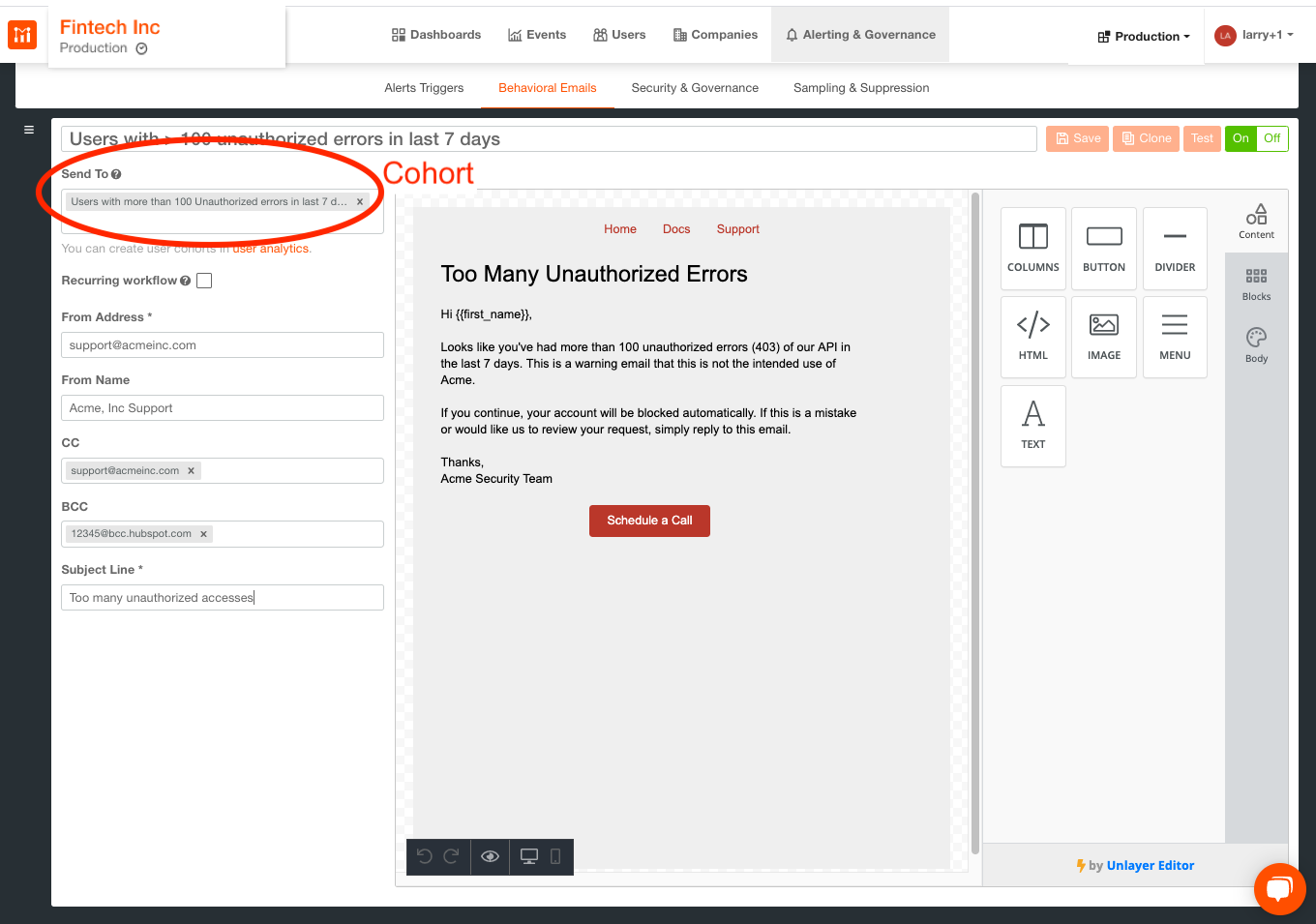Go to Sampling & Suppression tab

pos(861,88)
